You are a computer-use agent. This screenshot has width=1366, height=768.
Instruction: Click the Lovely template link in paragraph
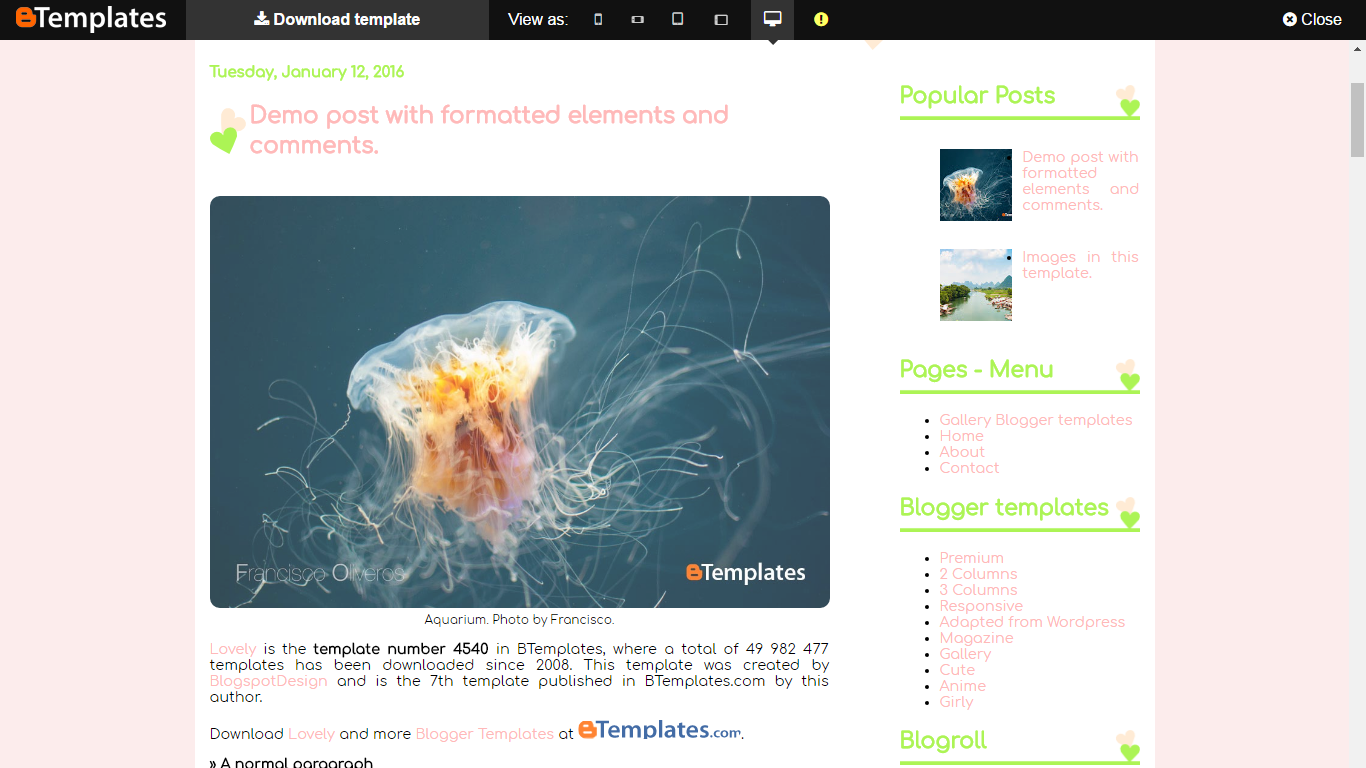(232, 649)
